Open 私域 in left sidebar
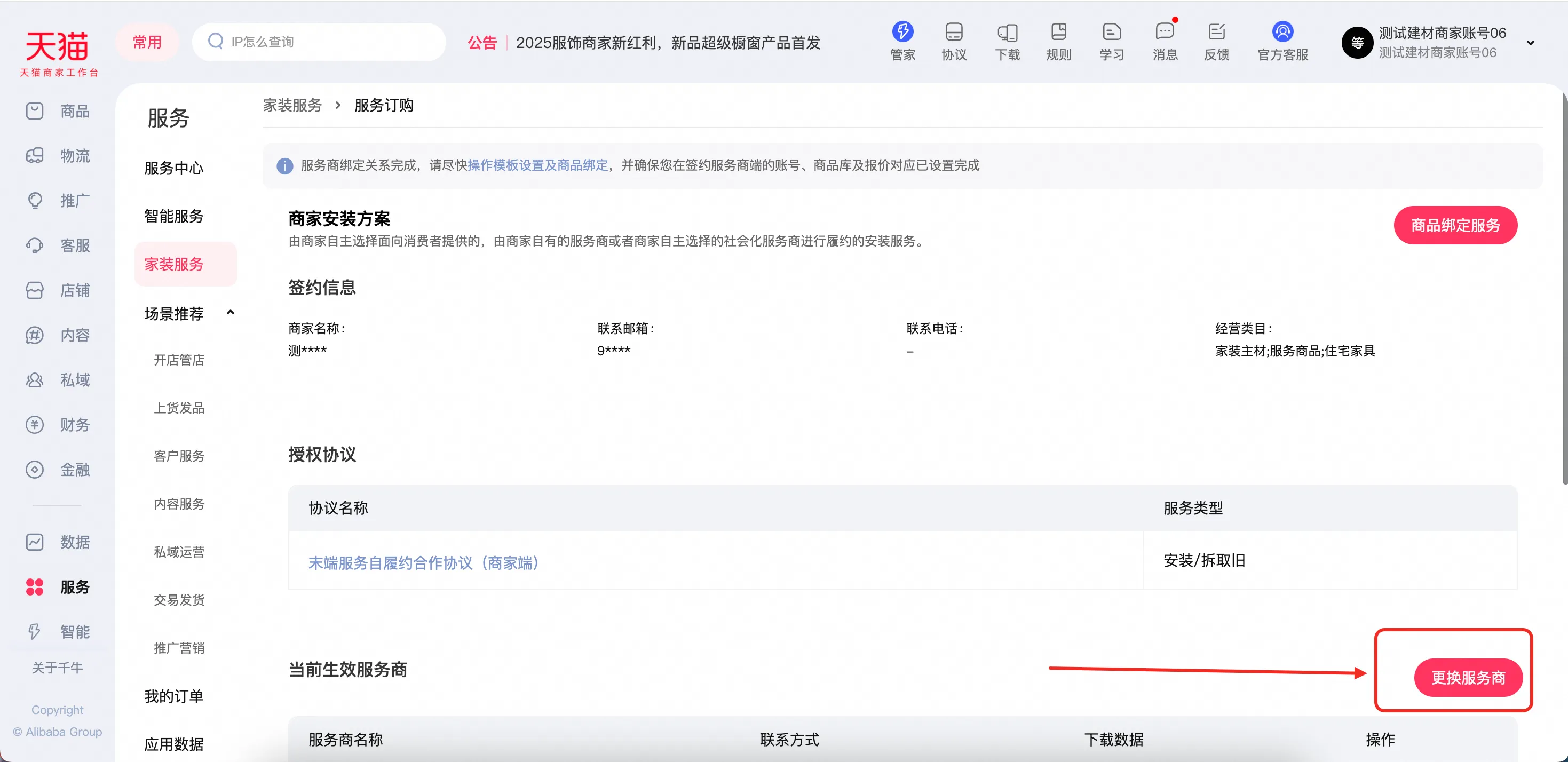Image resolution: width=1568 pixels, height=762 pixels. [58, 380]
